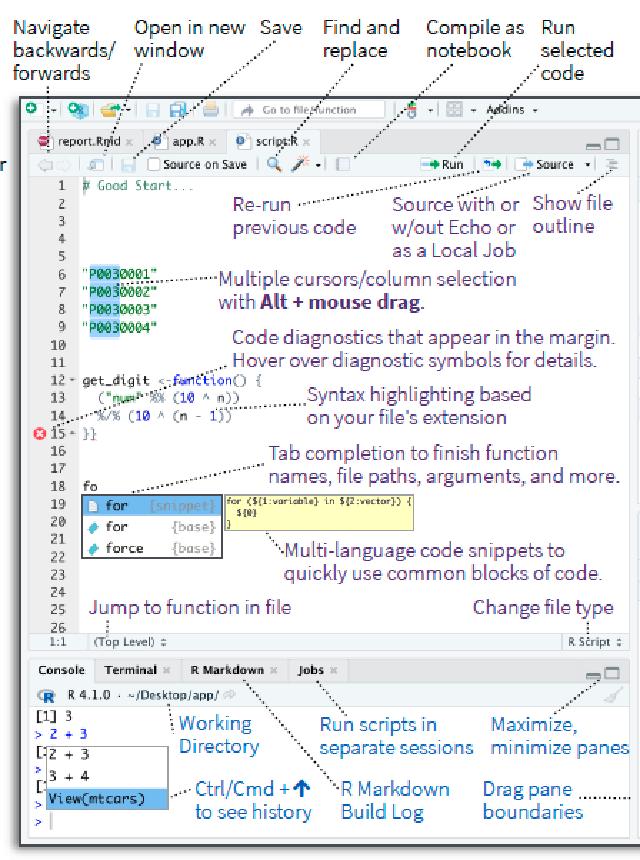The image size is (640, 860).
Task: Choose the 'for' snippet completion entry
Action: (x=152, y=505)
